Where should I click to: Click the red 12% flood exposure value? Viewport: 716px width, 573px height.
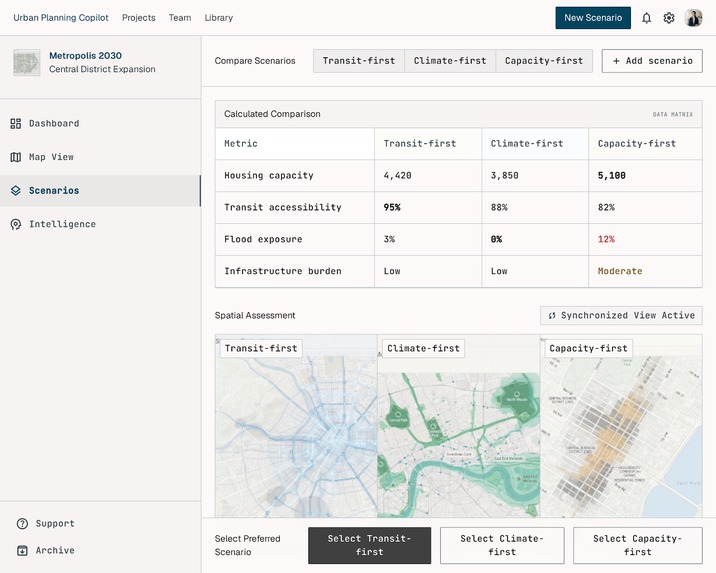point(606,239)
